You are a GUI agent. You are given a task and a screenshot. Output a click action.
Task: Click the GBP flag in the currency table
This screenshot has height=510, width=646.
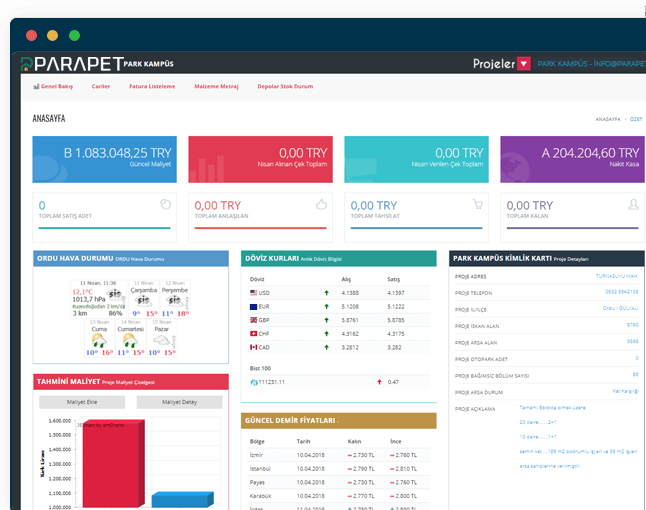254,320
